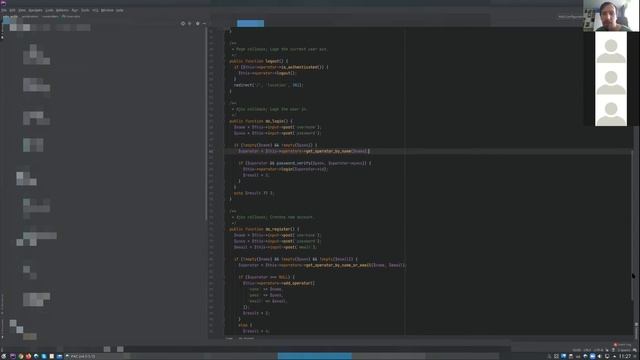Place cursor on ajax_register function declaration

pos(264,229)
